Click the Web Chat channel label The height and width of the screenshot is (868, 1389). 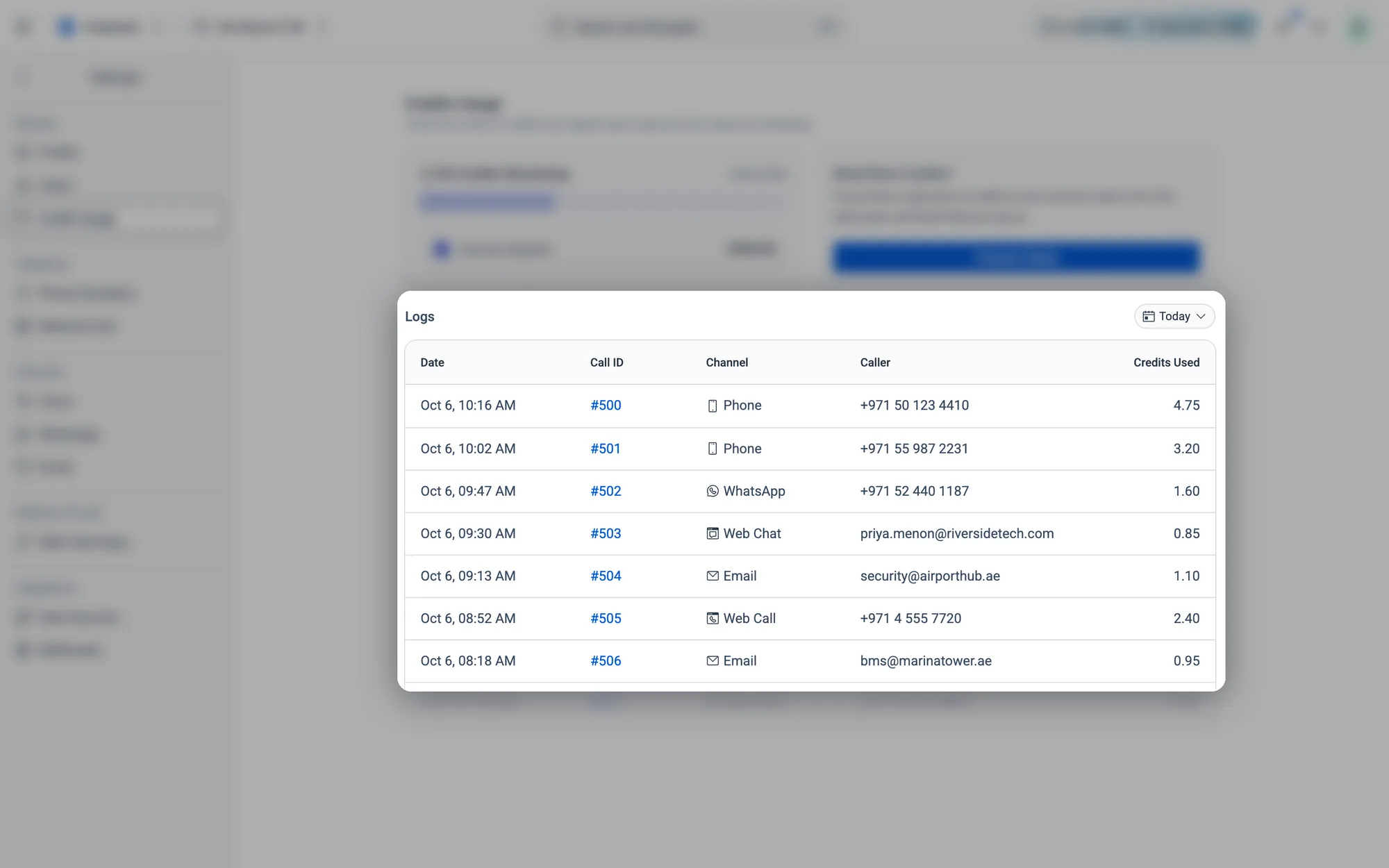coord(752,533)
